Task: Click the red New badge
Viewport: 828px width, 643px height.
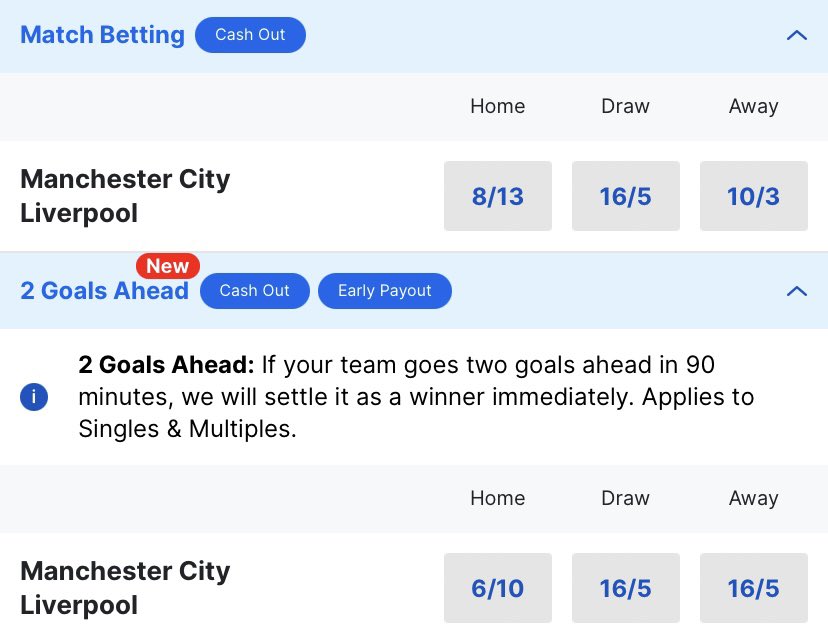Action: 168,266
